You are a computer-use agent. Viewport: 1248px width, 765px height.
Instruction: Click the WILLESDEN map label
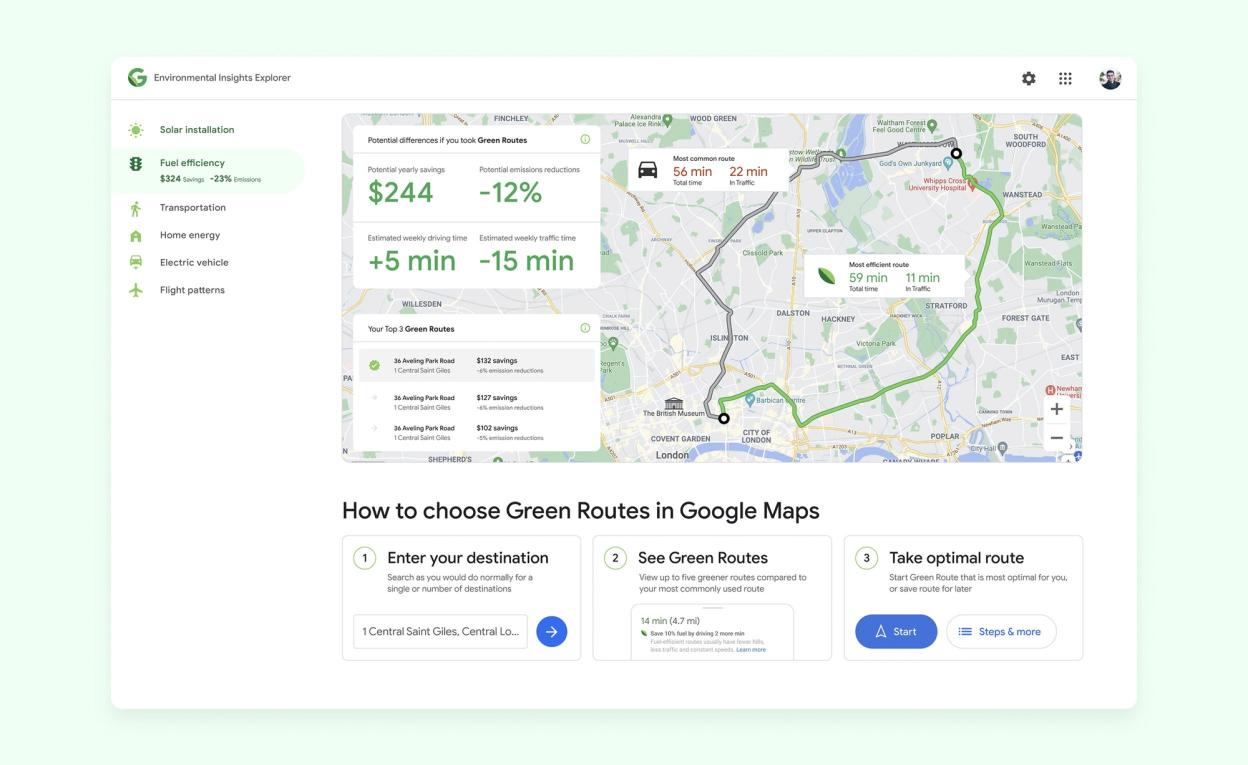[421, 303]
